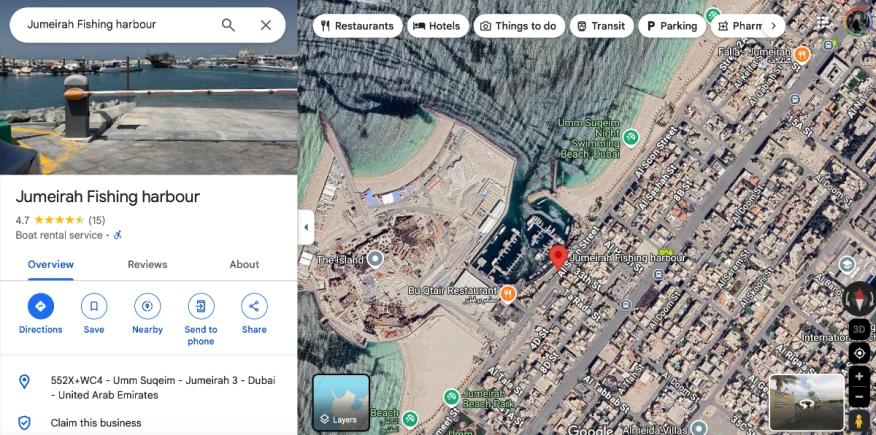Click the claim business shield icon

tap(24, 423)
